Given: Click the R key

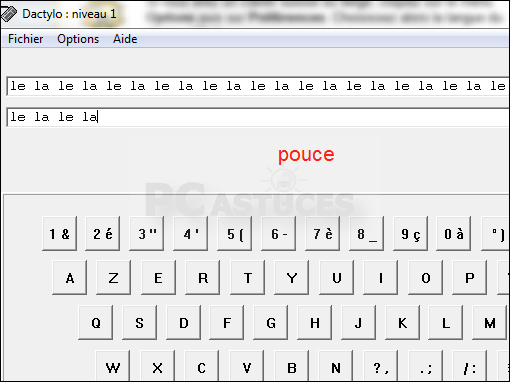Looking at the screenshot, I should coord(203,278).
